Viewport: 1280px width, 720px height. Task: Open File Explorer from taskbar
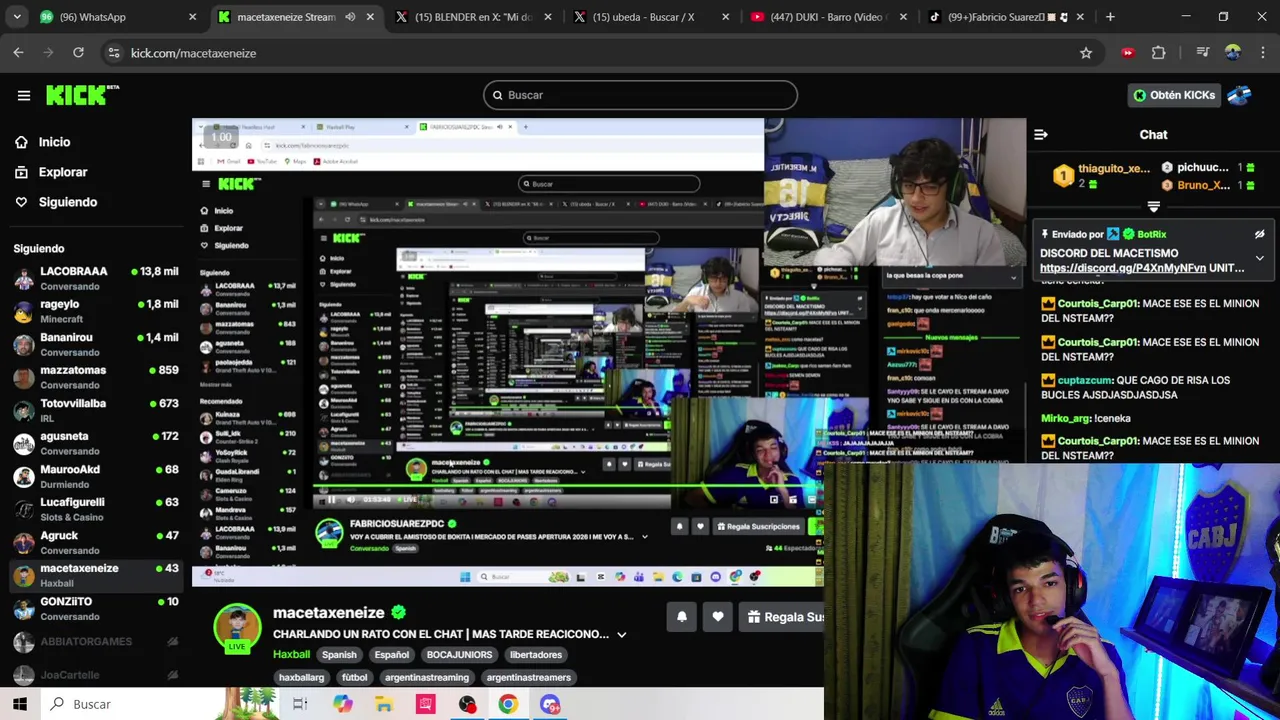tap(384, 704)
